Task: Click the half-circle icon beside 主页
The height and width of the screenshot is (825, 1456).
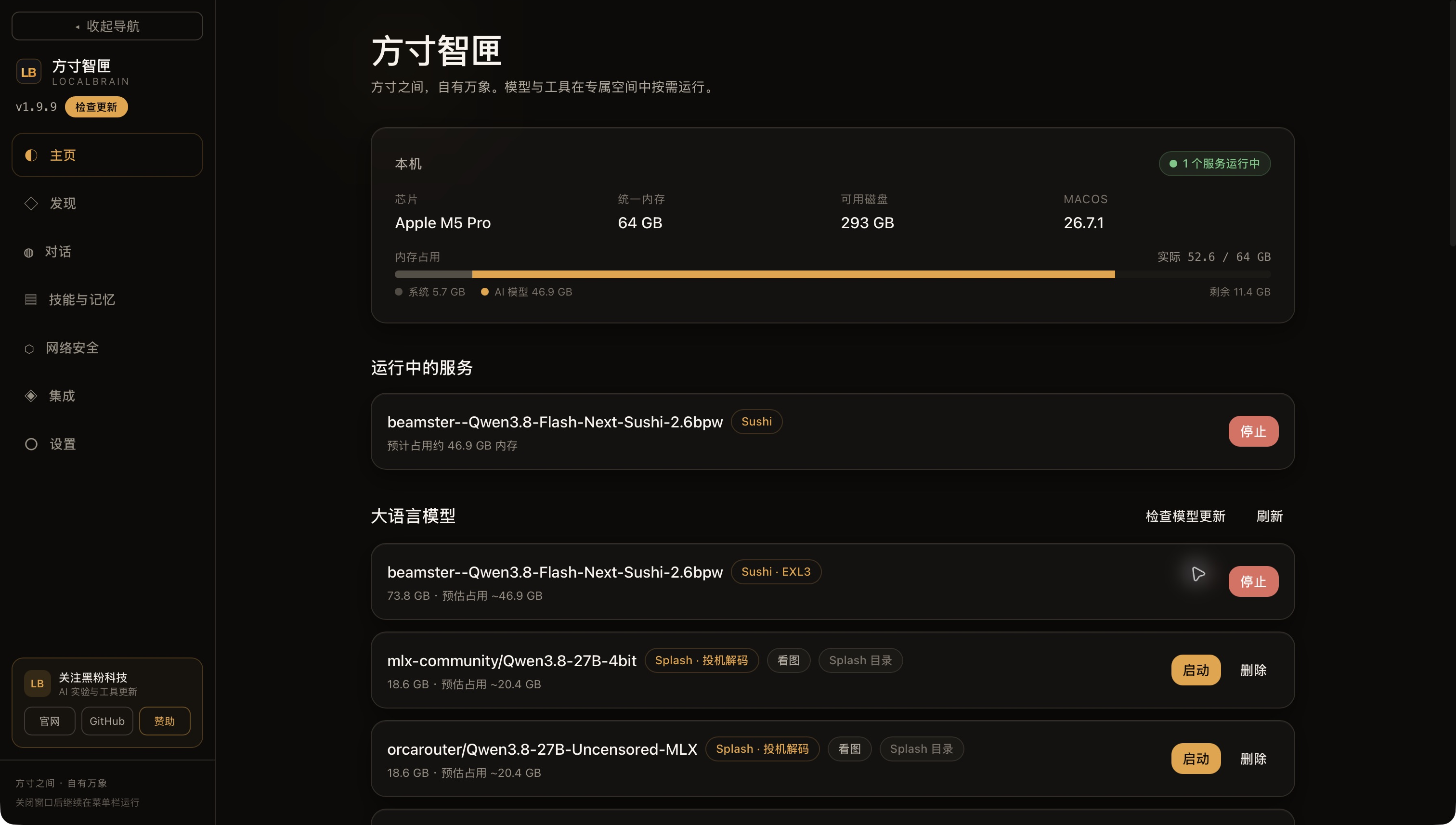Action: click(x=31, y=155)
